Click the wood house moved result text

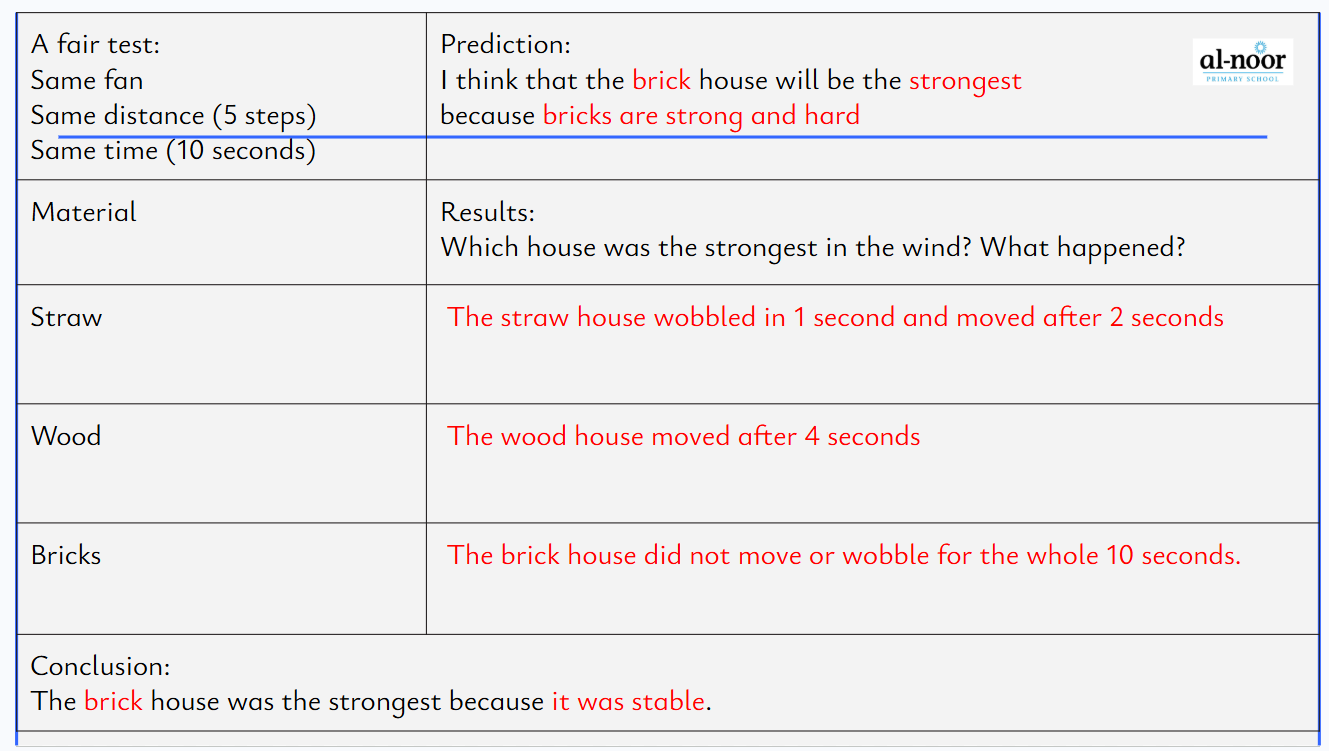point(683,436)
